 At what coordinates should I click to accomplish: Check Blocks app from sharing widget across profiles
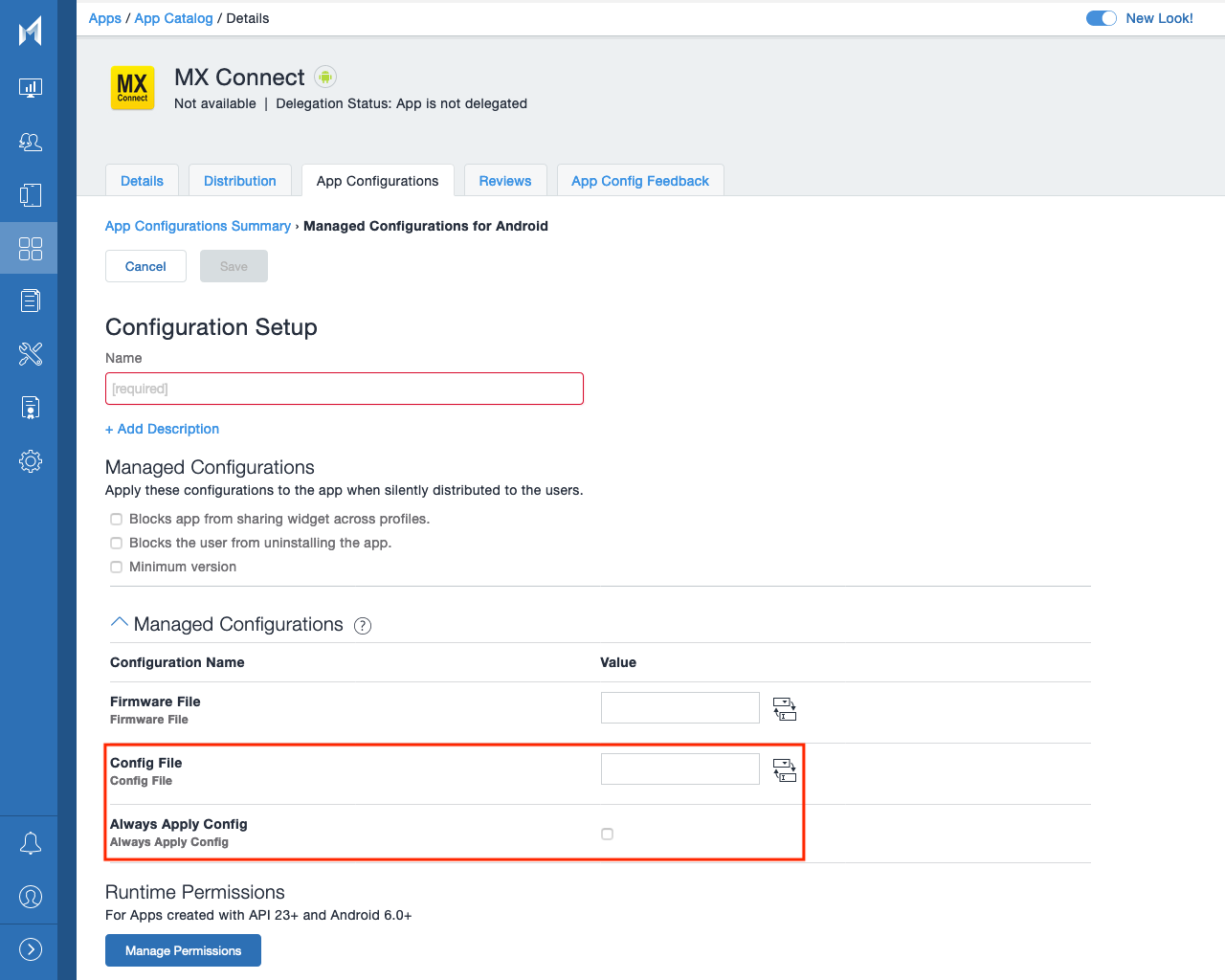coord(116,519)
